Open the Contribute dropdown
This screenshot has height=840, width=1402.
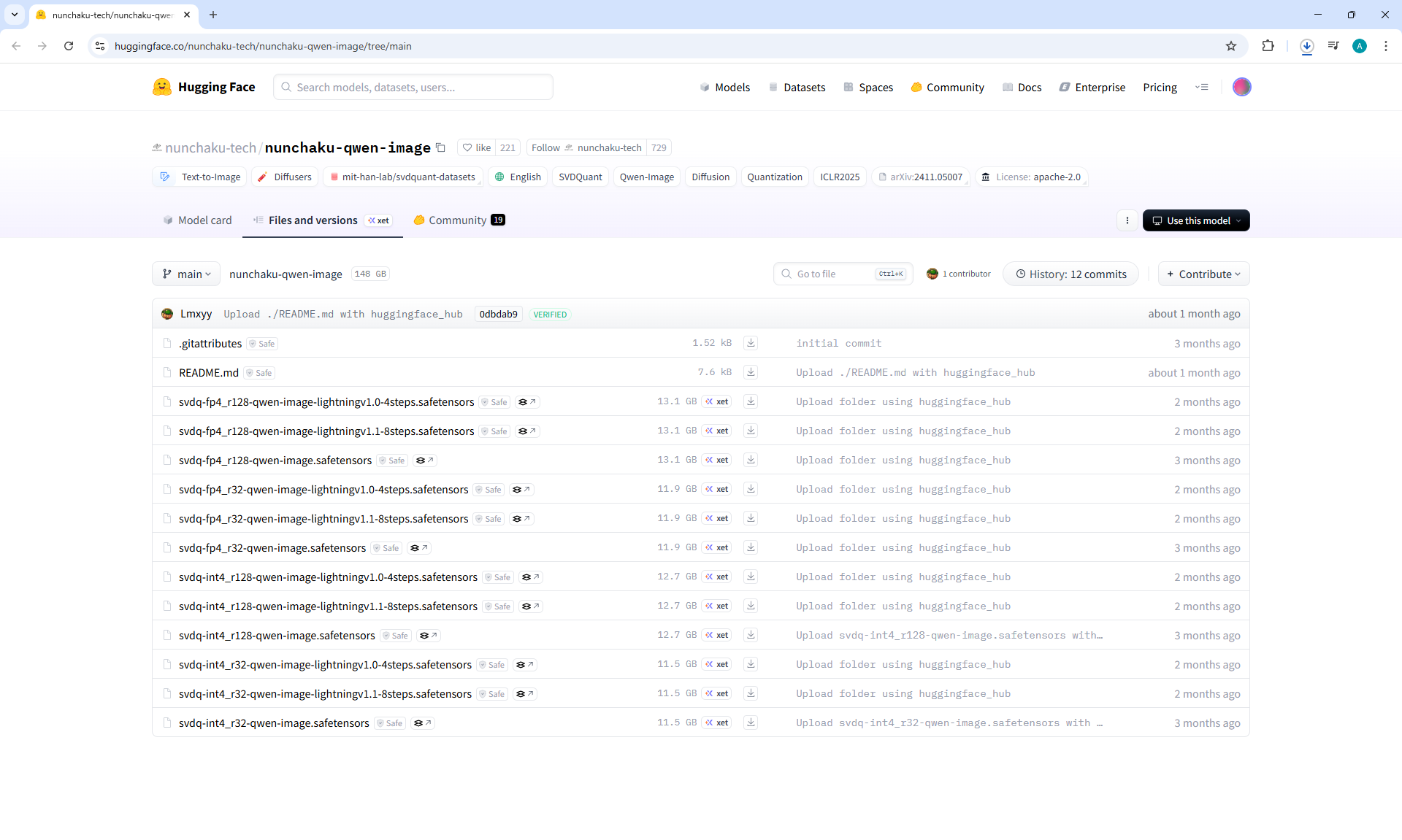(1203, 274)
